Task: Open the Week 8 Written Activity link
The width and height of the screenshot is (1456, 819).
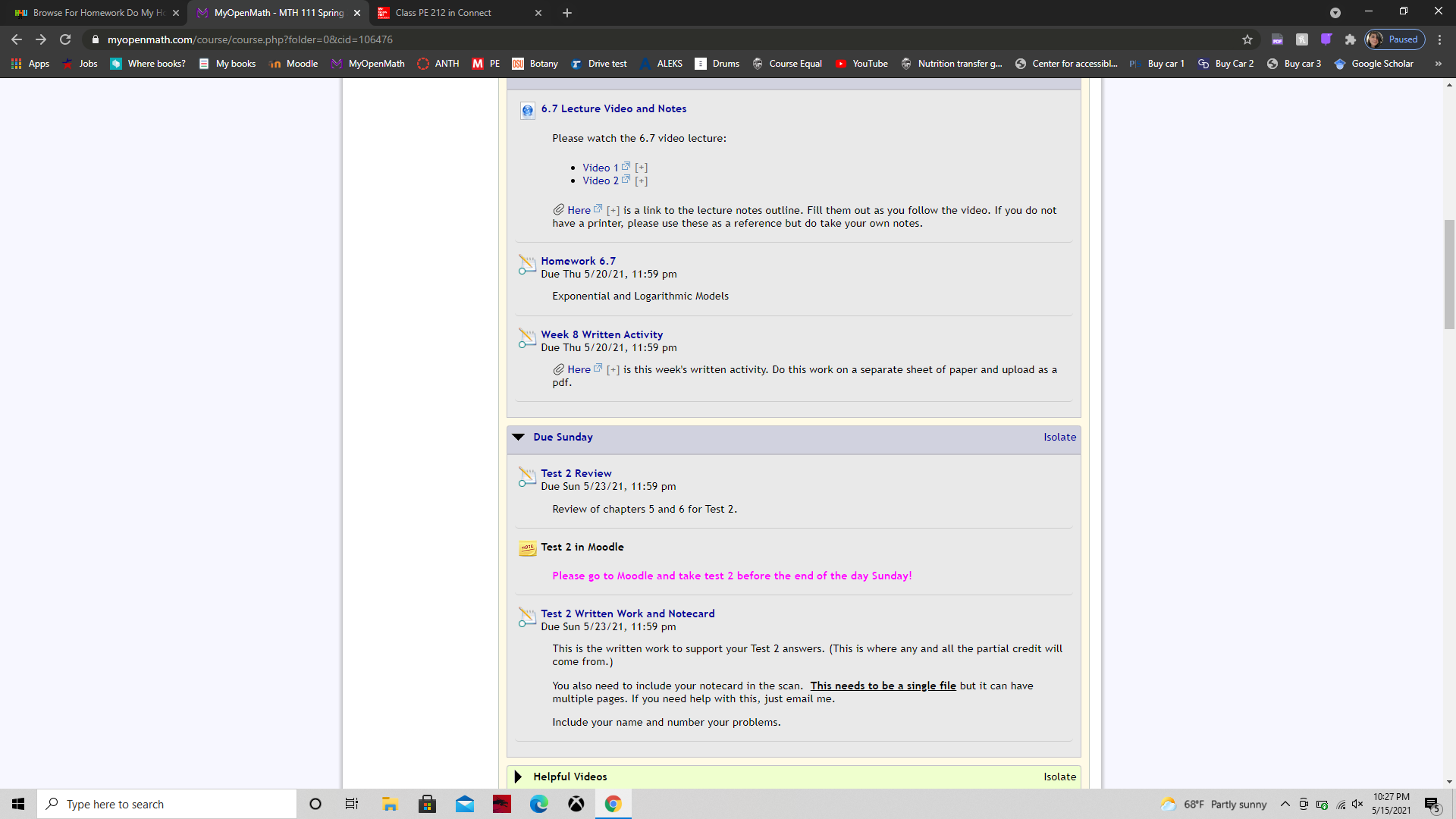Action: [601, 334]
